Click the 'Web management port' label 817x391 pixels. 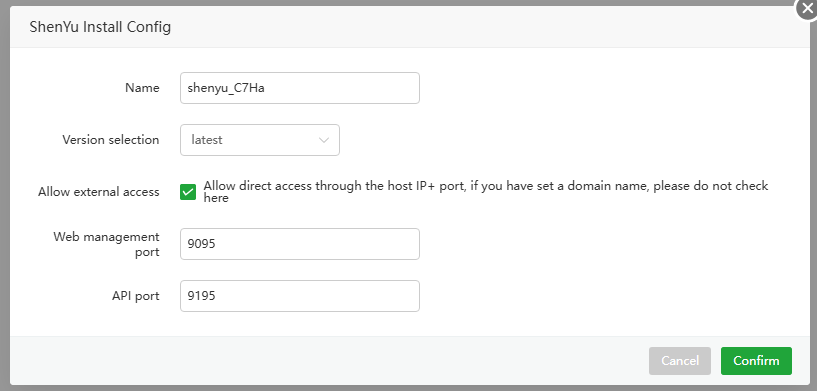(x=106, y=244)
